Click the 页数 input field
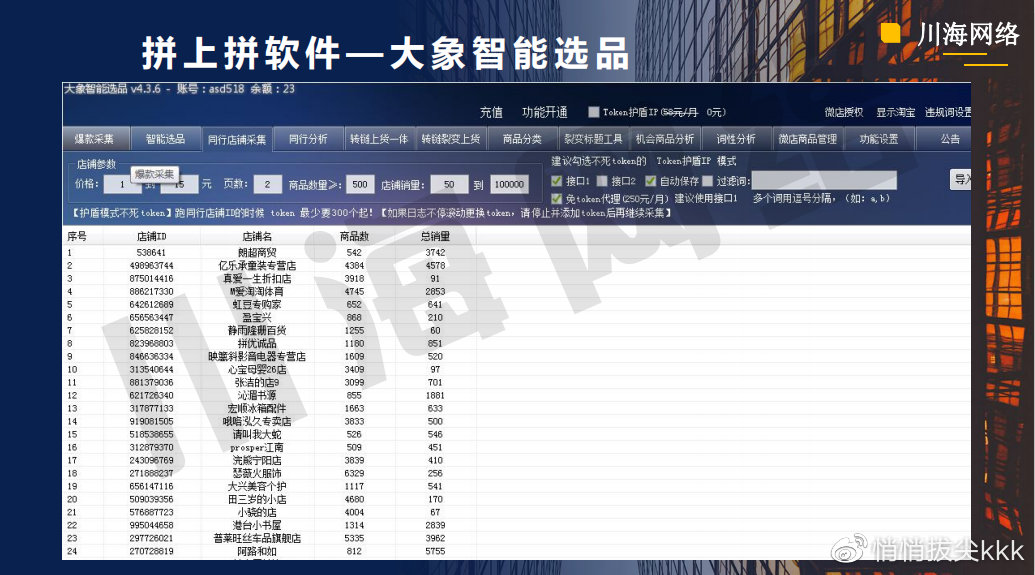The image size is (1035, 575). click(267, 184)
